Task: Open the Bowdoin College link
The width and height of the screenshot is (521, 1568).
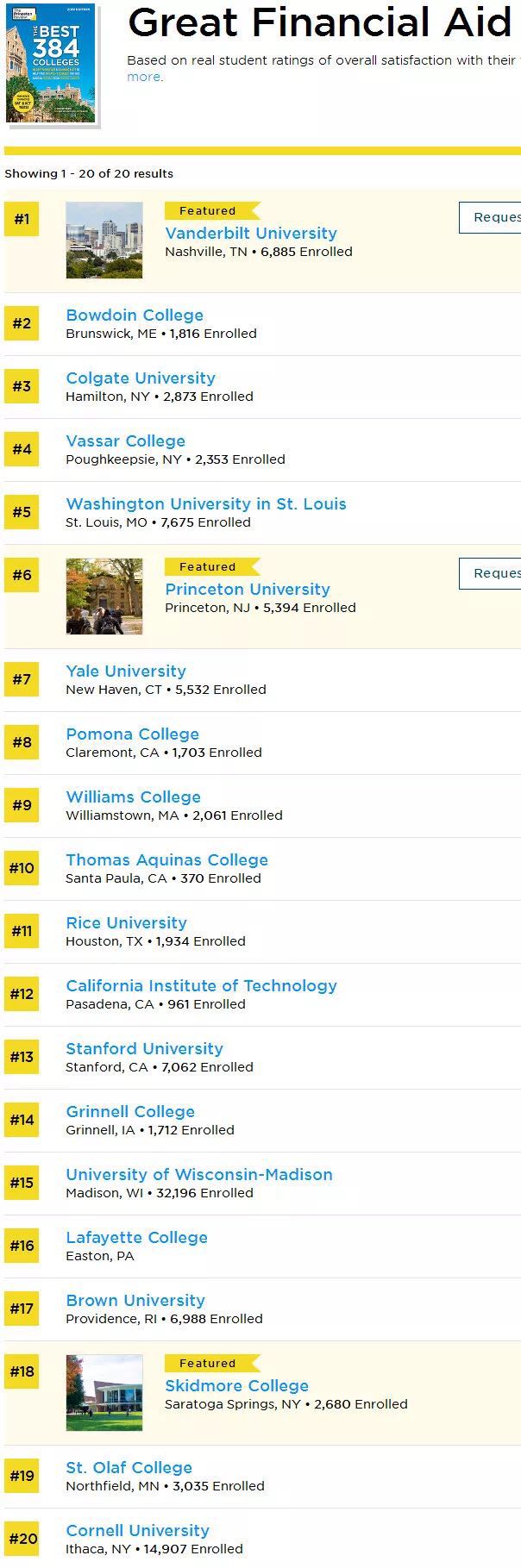Action: (135, 315)
